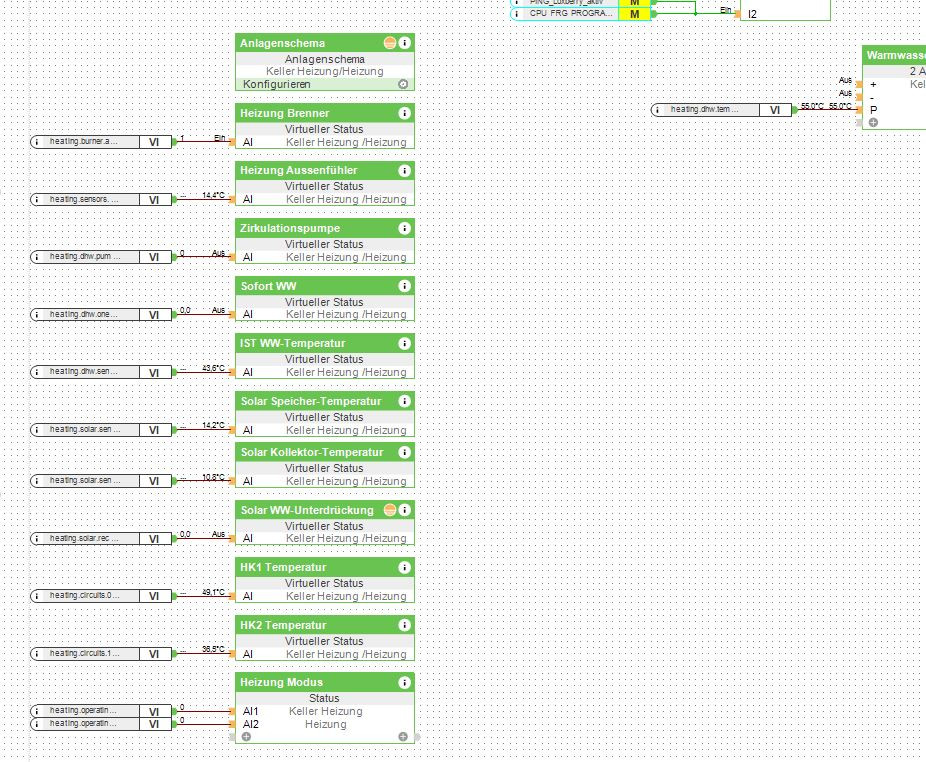The height and width of the screenshot is (762, 926).
Task: Select the Solar Speicher-Temperatur block title
Action: pos(311,401)
